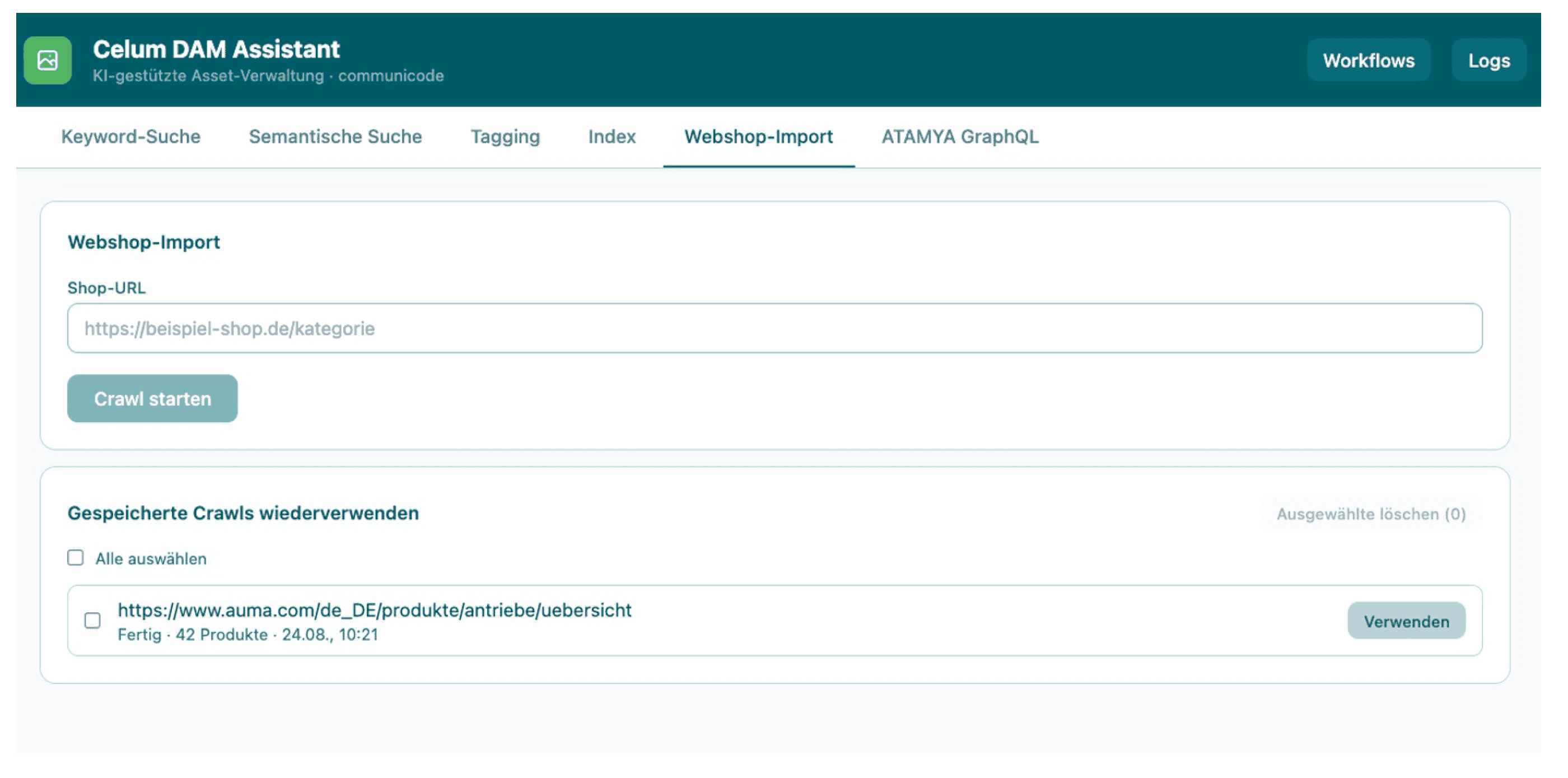Screen dimensions: 1568x778
Task: Click the subtitle 'KI-gestützte Asset-Verwaltung · communicode'
Action: [x=268, y=76]
